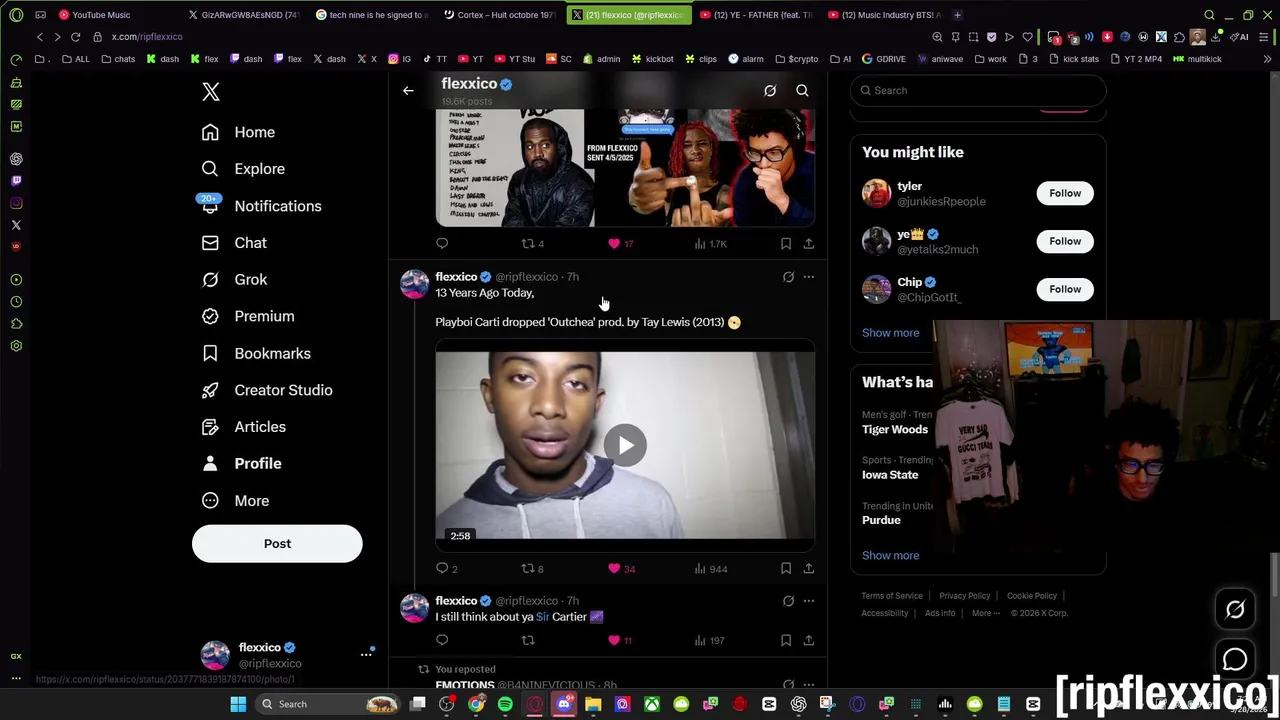This screenshot has width=1280, height=720.
Task: Reply to the post with 1.7K views
Action: click(442, 243)
